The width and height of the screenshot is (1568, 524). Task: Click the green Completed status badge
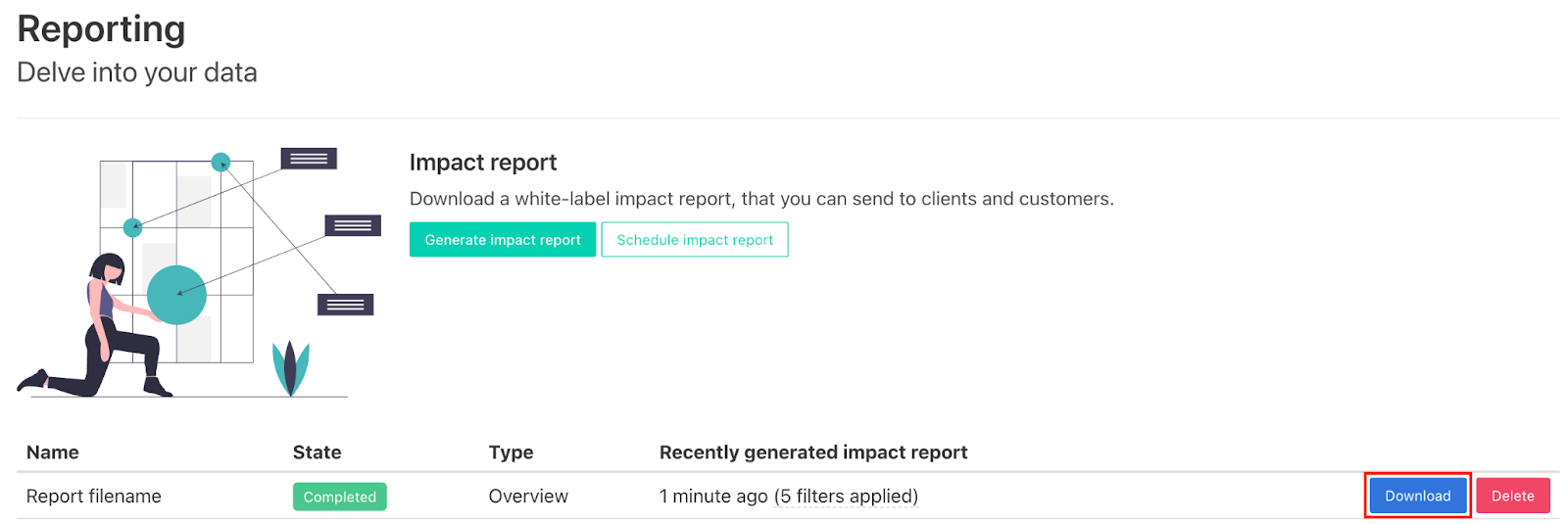coord(339,497)
